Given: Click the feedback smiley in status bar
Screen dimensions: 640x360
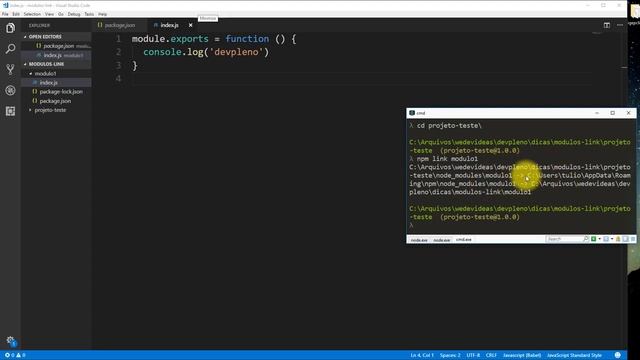Looking at the screenshot, I should pos(618,355).
